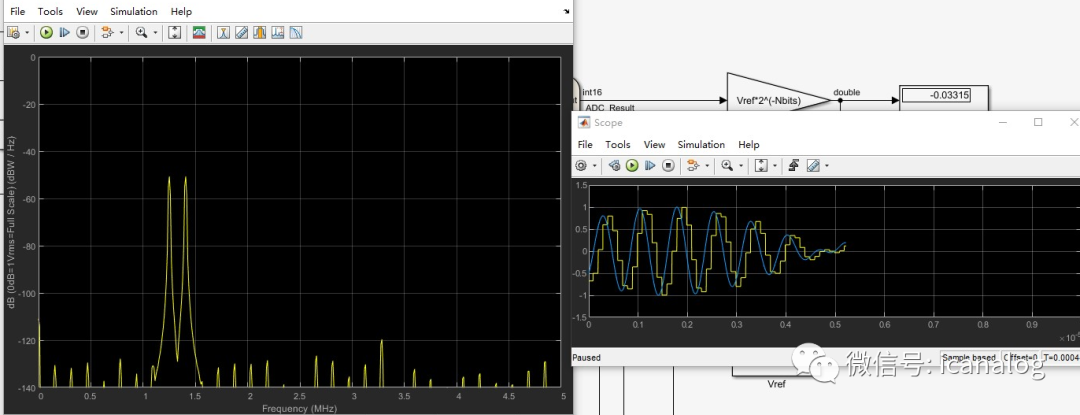Click the Scope's triggers icon
Screen dimensions: 1080x415
pos(791,165)
